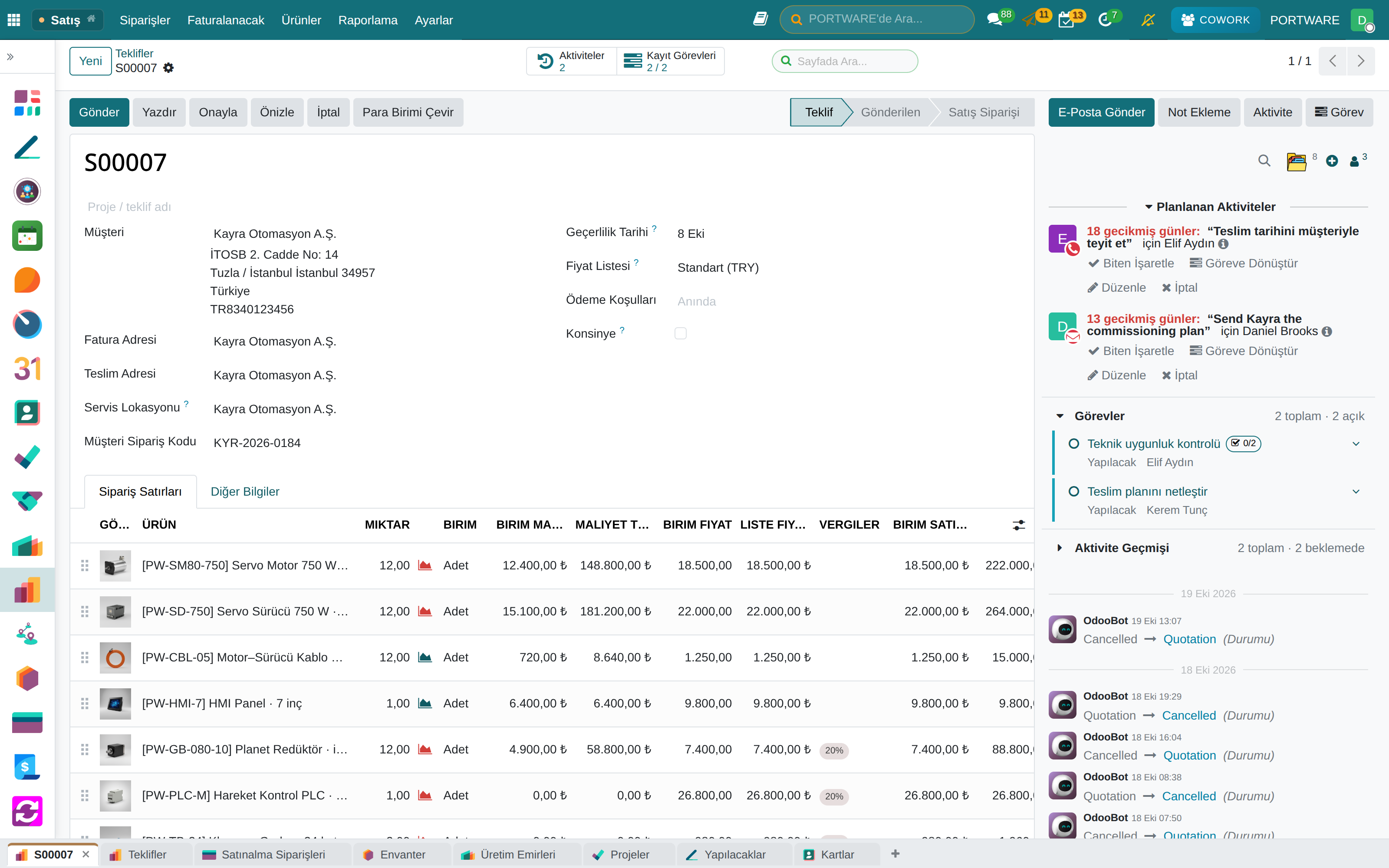Set status to Gönderilen in status bar
1389x868 pixels.
pyautogui.click(x=891, y=112)
